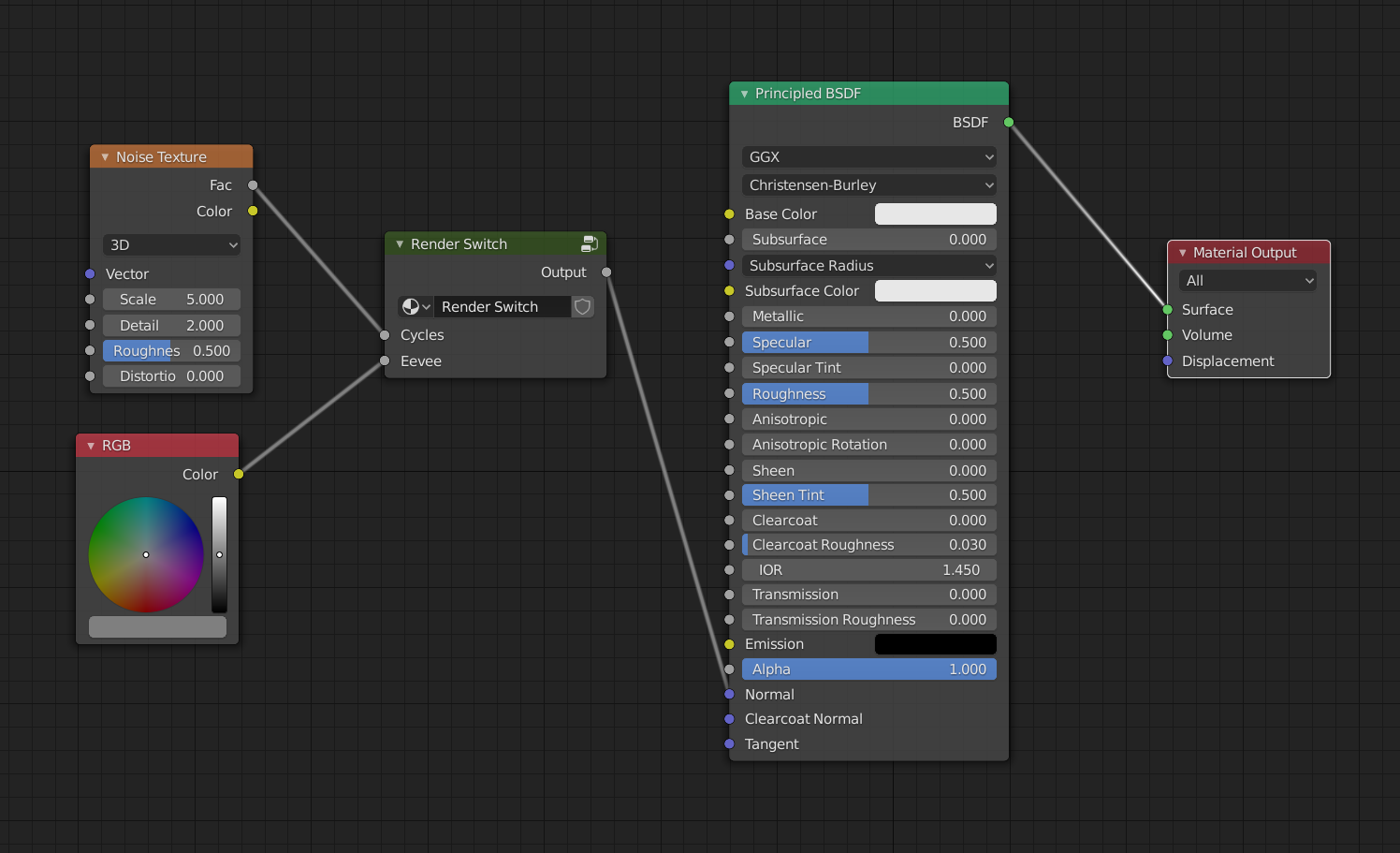Click the Noise Texture Fac output socket
Viewport: 1400px width, 853px height.
click(x=253, y=185)
